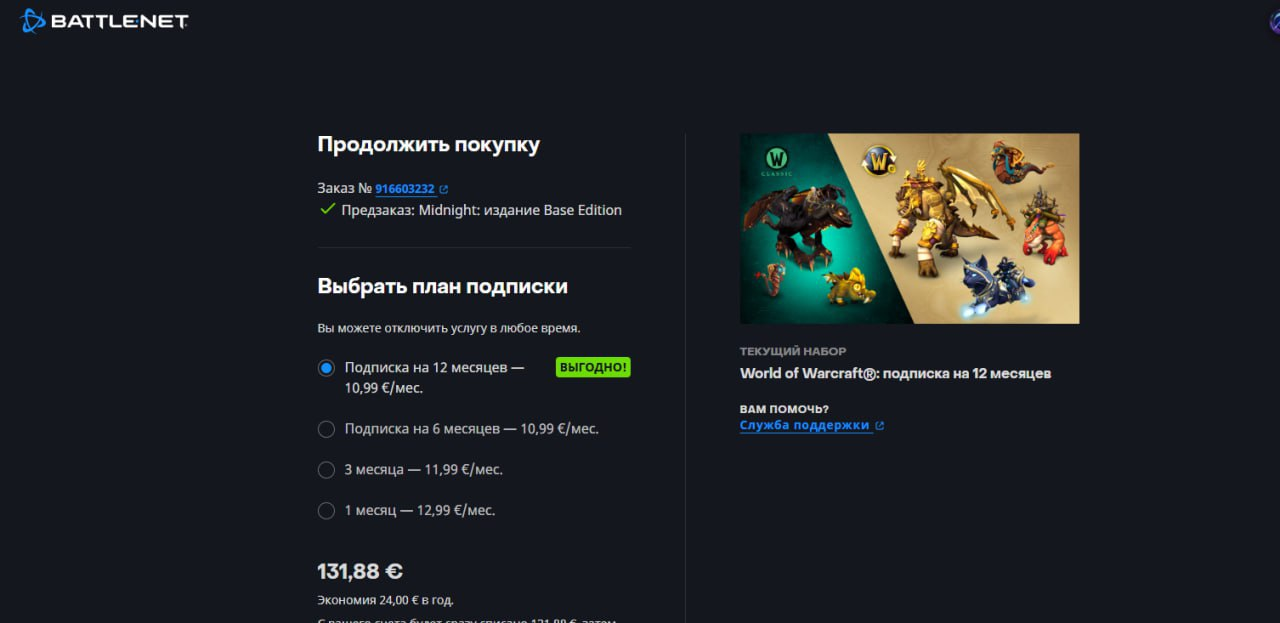Click the gold WoW emblem in banner
1280x623 pixels.
click(878, 160)
